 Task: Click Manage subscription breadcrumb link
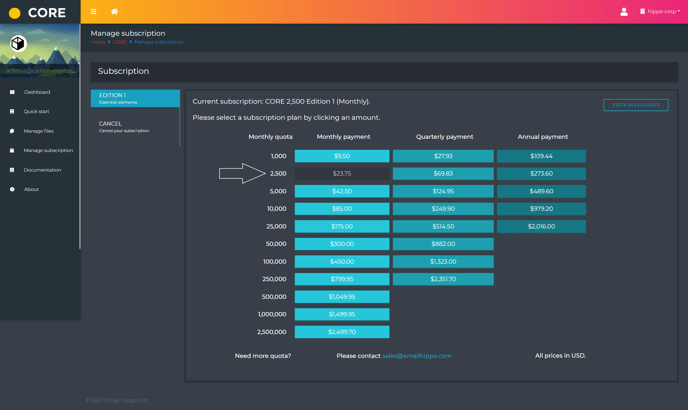point(159,42)
